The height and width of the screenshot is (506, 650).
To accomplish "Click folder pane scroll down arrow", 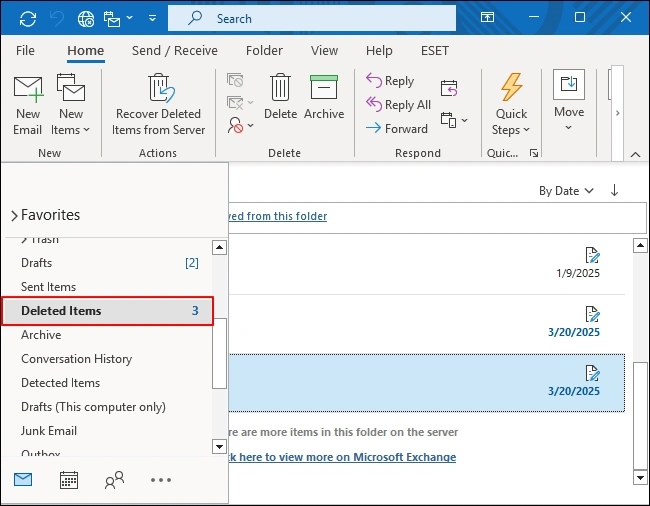I will point(219,447).
